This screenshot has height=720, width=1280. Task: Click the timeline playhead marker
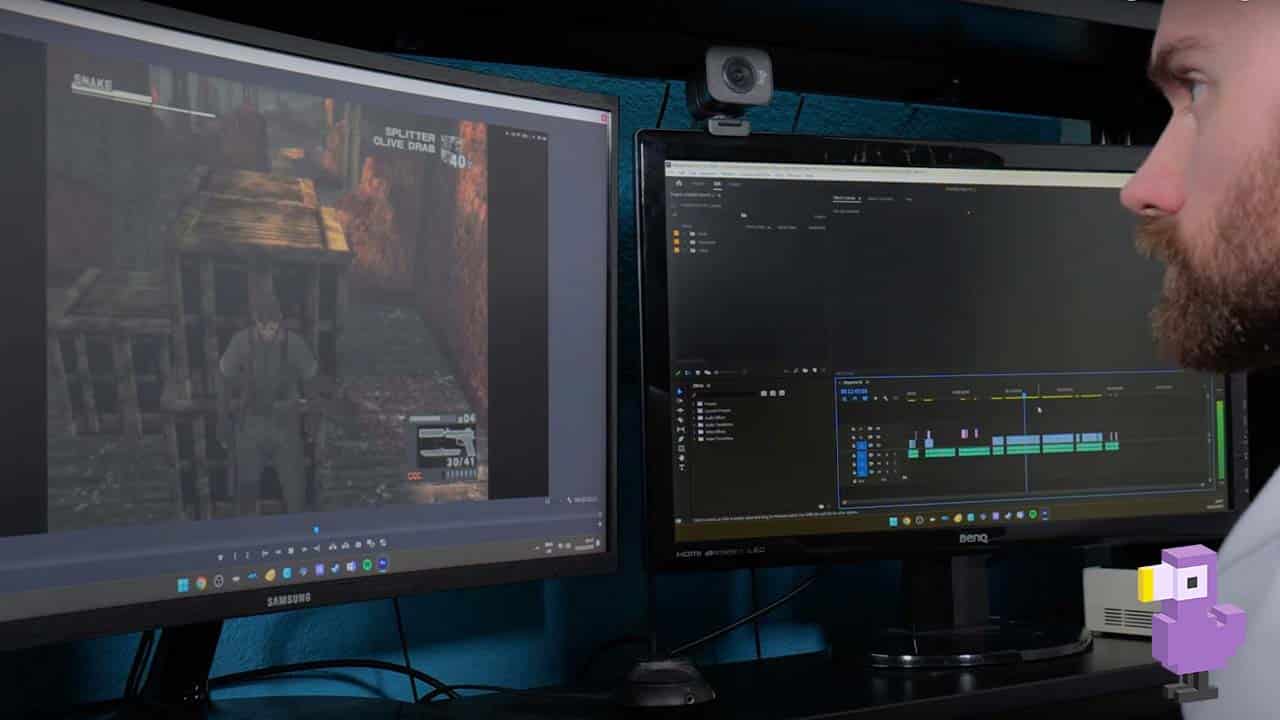(1024, 394)
